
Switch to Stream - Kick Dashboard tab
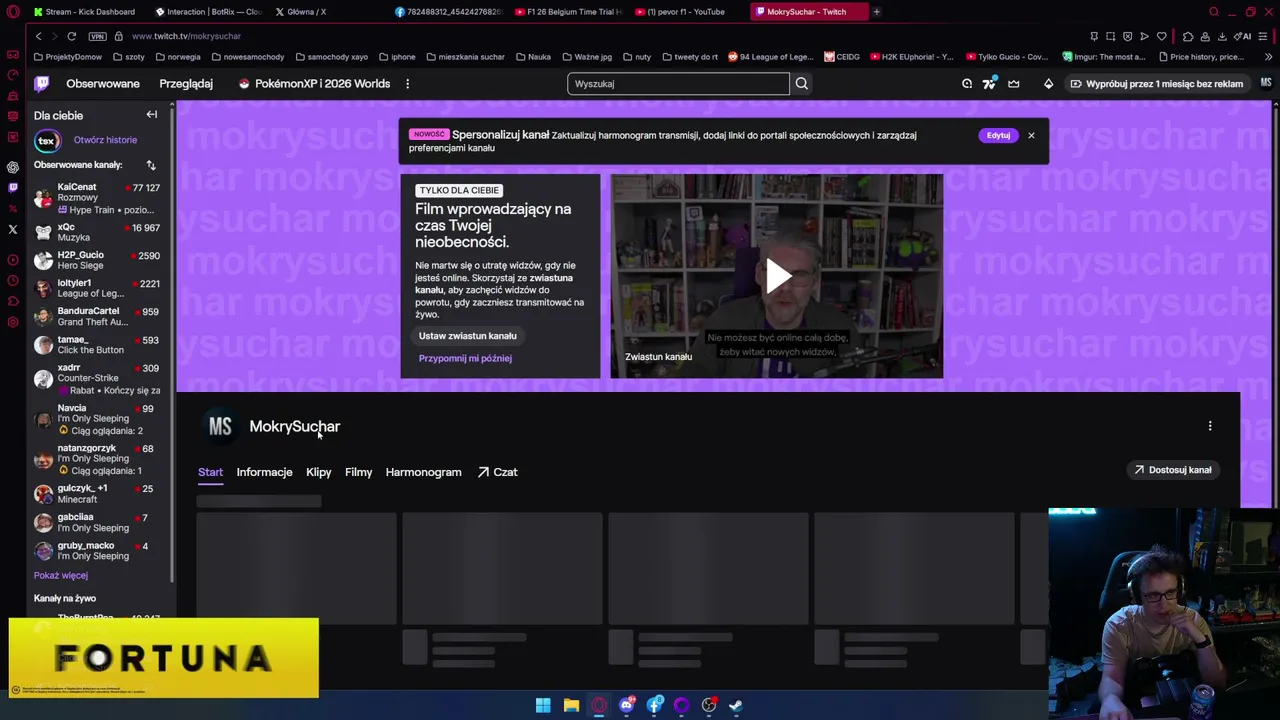click(x=86, y=12)
